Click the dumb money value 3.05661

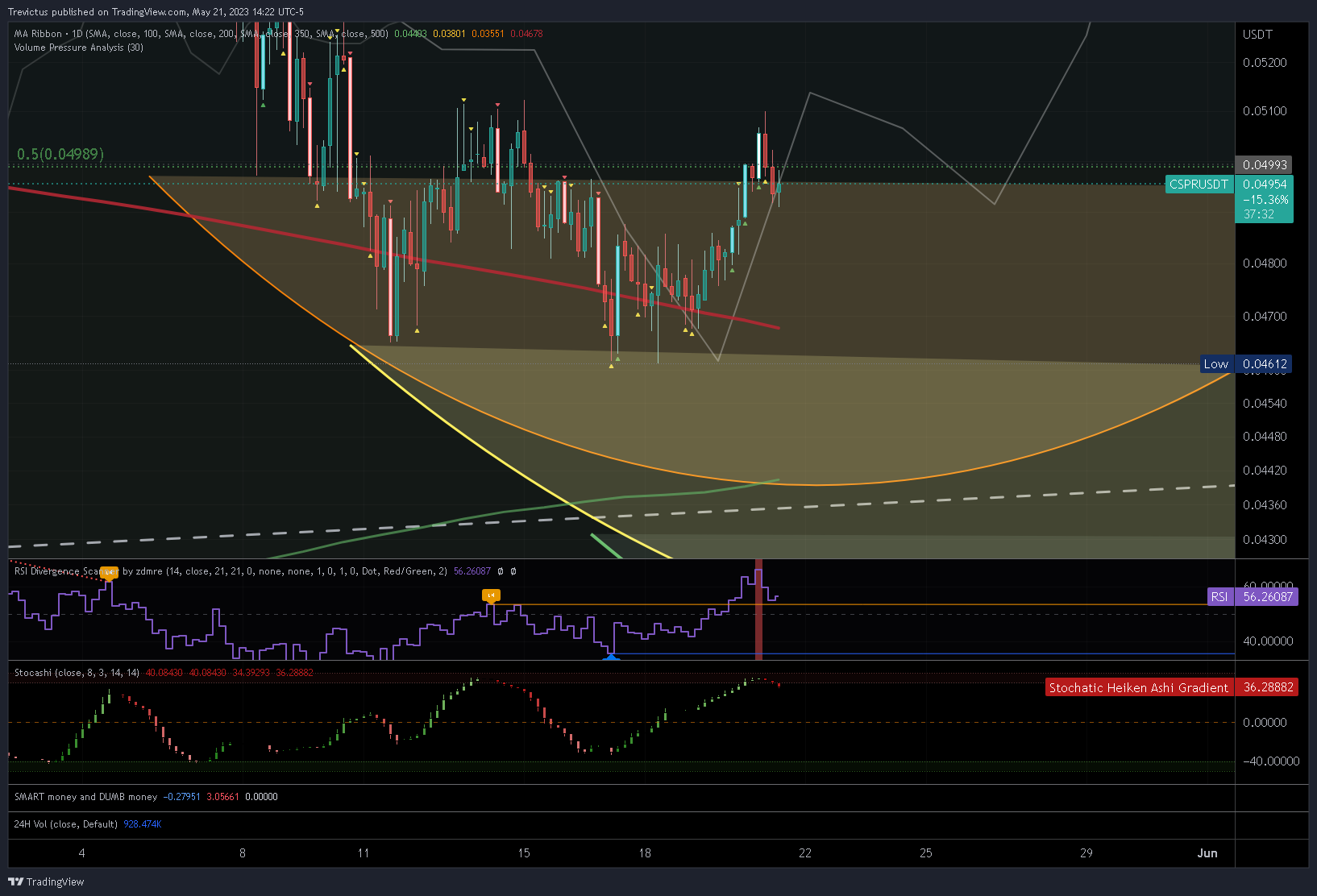(223, 797)
